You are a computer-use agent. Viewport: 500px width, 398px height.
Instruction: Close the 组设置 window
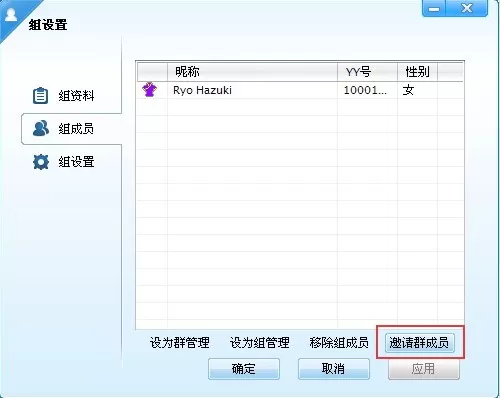point(467,8)
